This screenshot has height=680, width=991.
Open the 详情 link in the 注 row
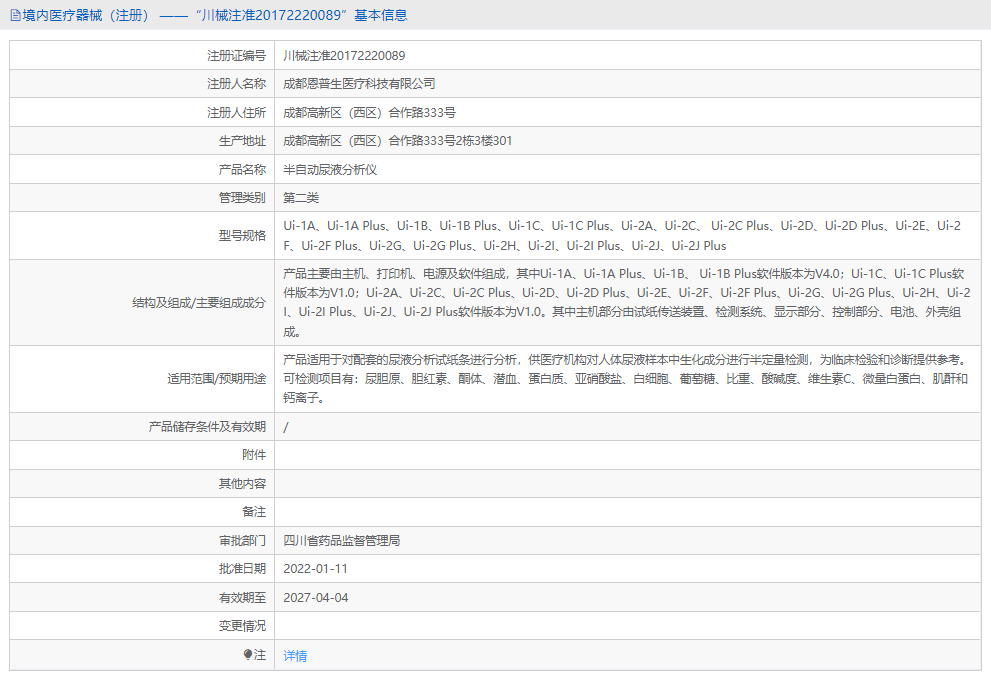pyautogui.click(x=295, y=655)
